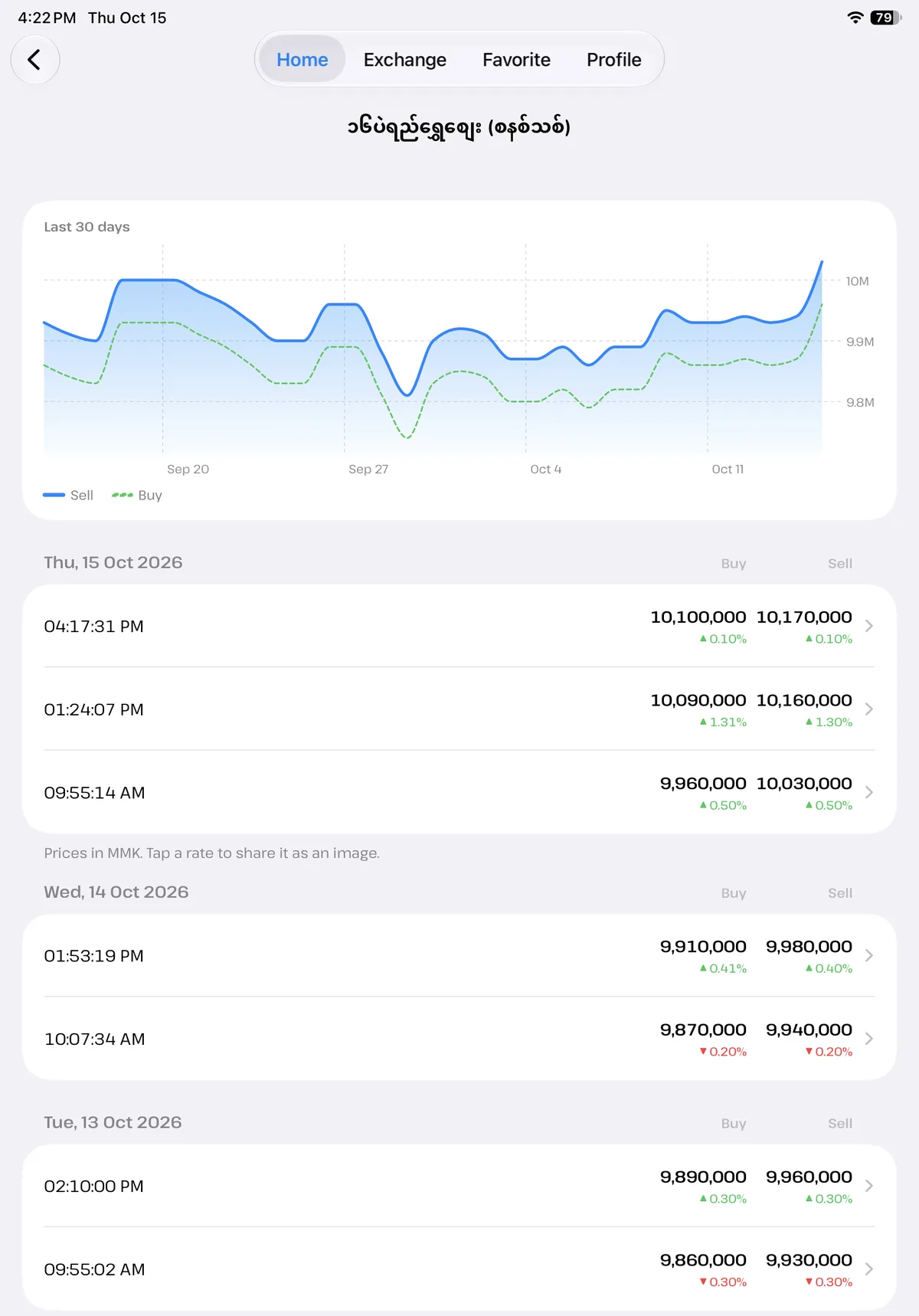Open the 10:07:34 AM rate chevron
Image resolution: width=919 pixels, height=1316 pixels.
pyautogui.click(x=869, y=1039)
